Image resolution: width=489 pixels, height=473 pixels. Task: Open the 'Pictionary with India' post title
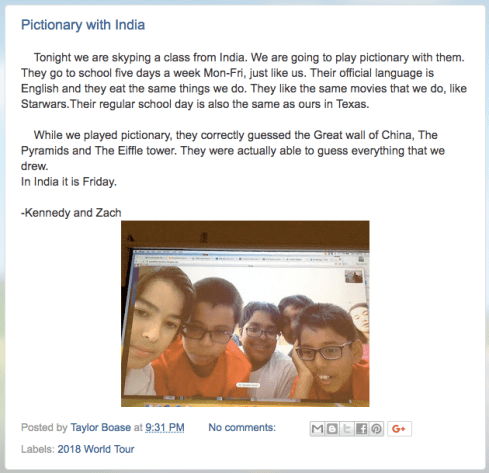[83, 25]
